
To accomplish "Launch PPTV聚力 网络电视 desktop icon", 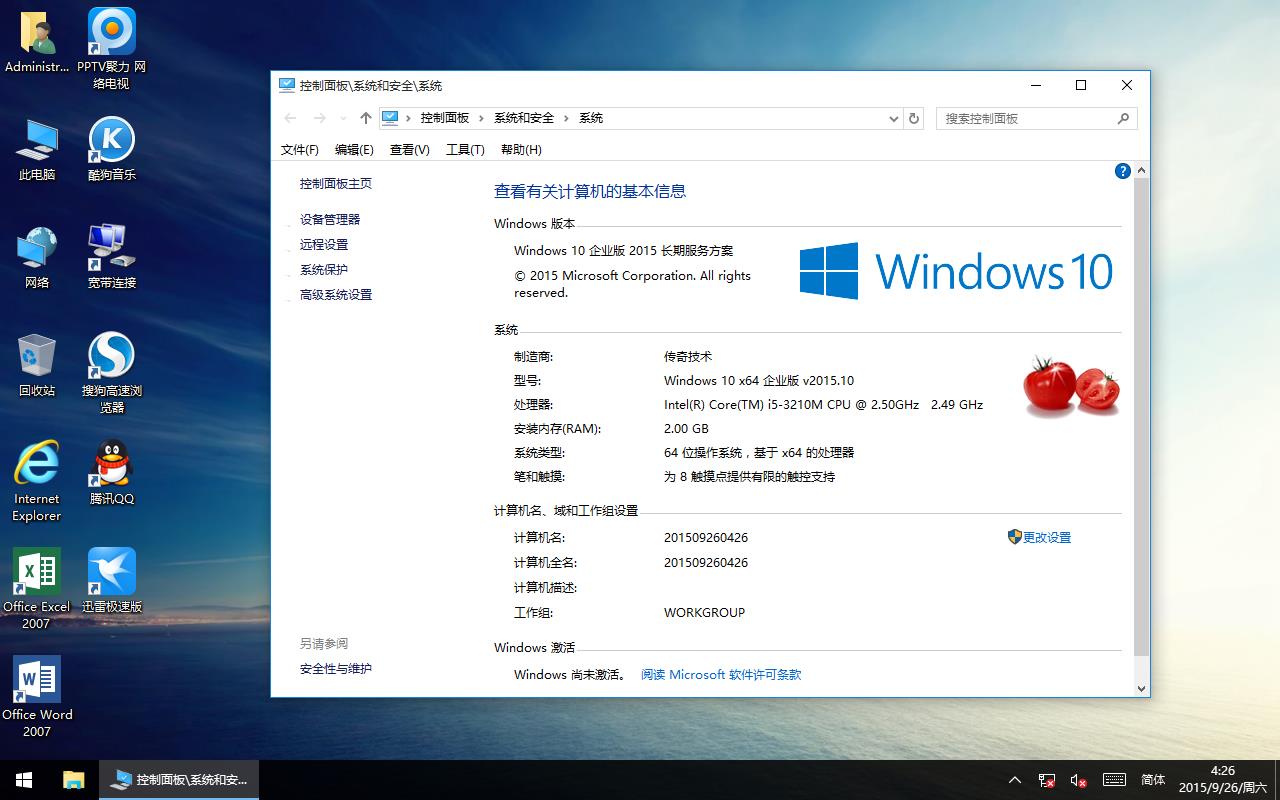I will tap(112, 48).
